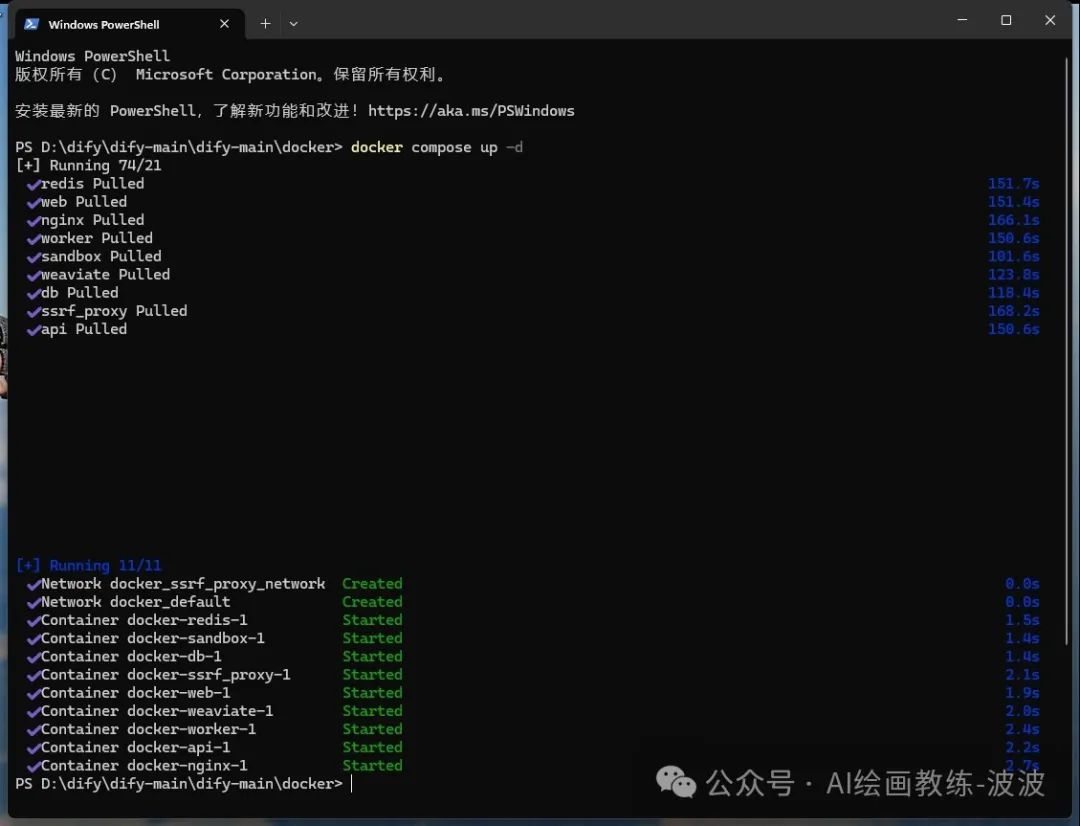The width and height of the screenshot is (1080, 826).
Task: Click 'Container docker-api-1' line
Action: click(x=129, y=747)
